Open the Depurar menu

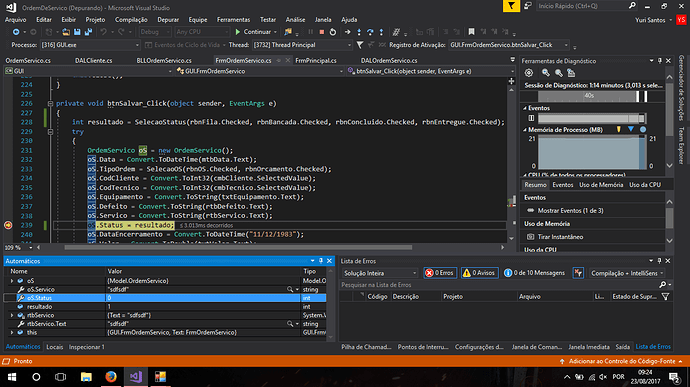click(168, 19)
